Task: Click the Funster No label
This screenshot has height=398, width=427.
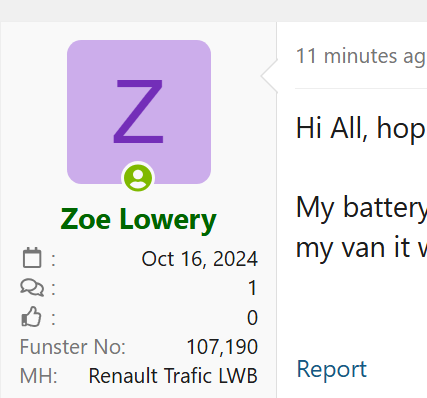Action: [73, 347]
